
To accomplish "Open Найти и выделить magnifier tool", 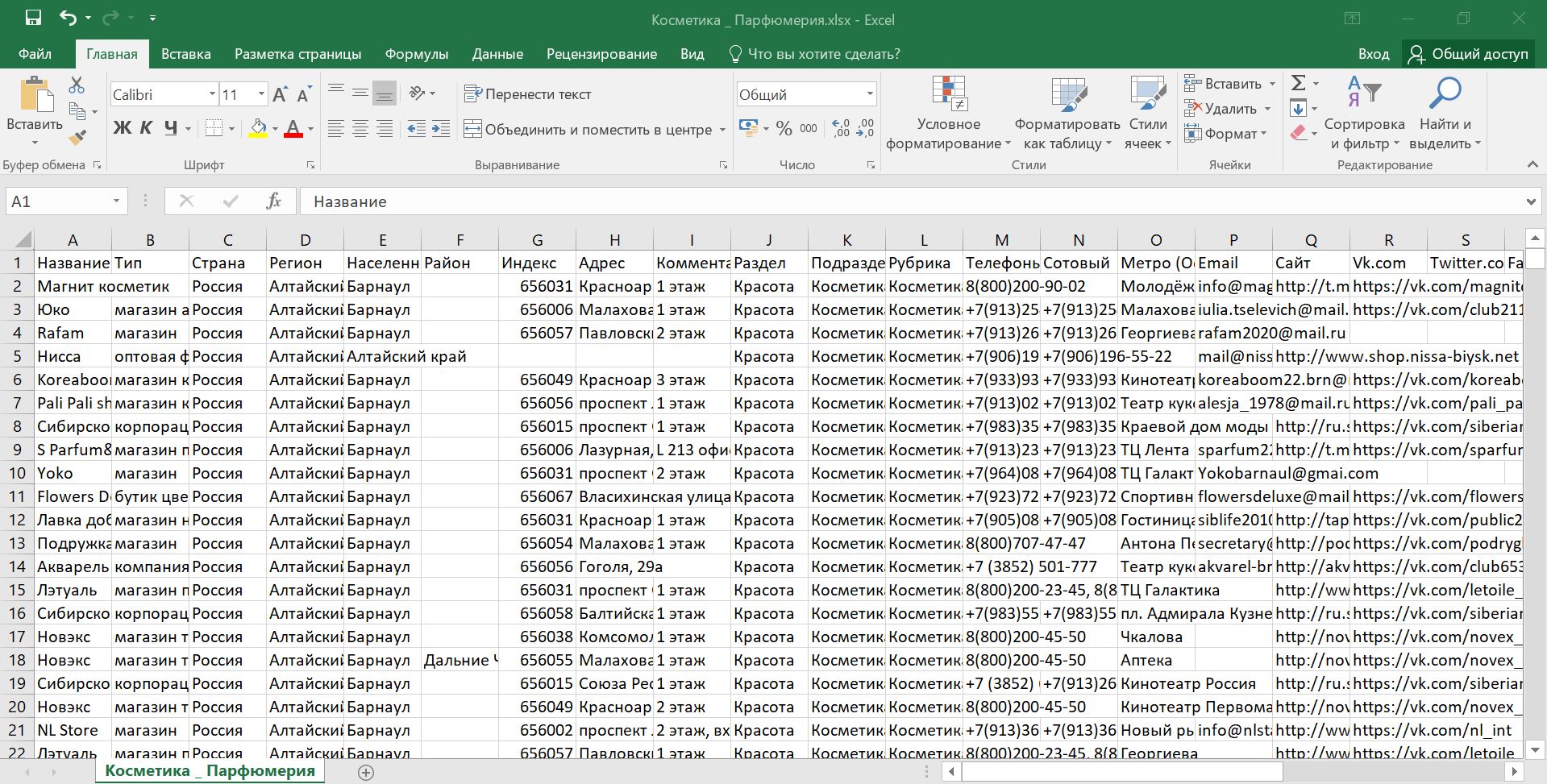I will pos(1445,113).
